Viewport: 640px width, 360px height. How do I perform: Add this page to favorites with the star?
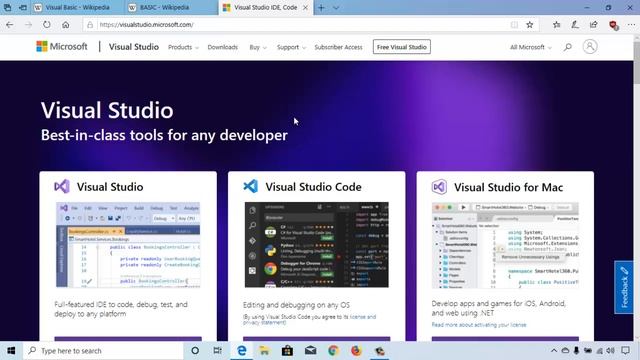pyautogui.click(x=530, y=25)
